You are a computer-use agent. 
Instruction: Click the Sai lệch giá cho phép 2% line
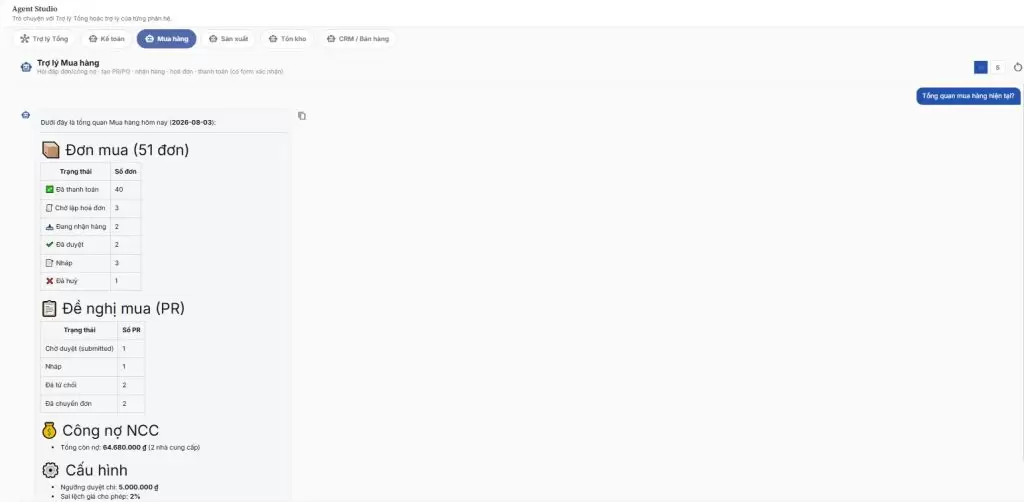pos(100,496)
